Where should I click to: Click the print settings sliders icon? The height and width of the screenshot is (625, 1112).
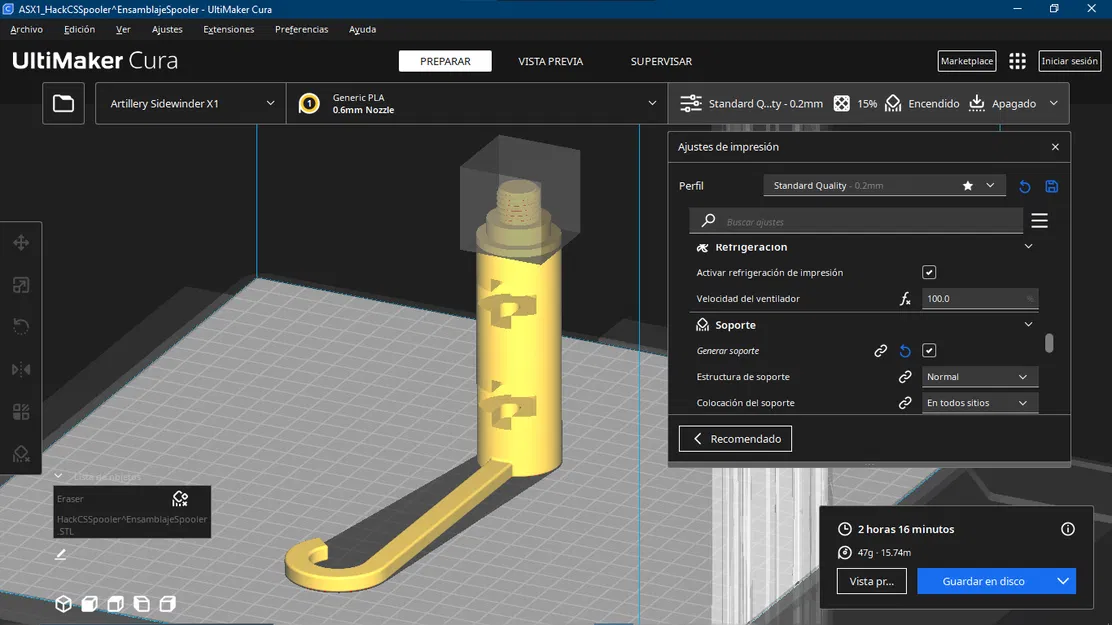(x=691, y=104)
